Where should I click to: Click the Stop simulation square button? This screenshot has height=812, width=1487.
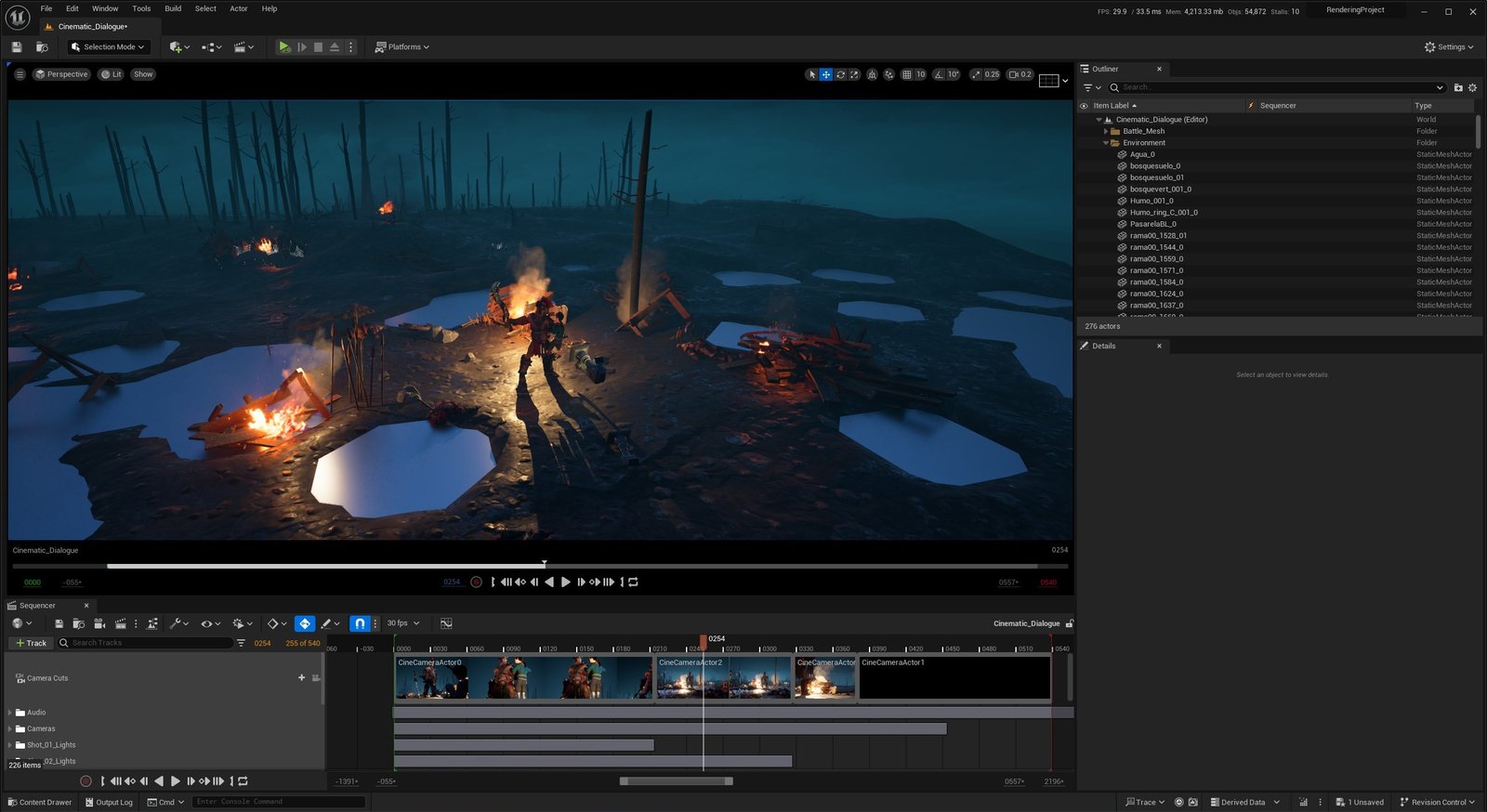click(318, 46)
